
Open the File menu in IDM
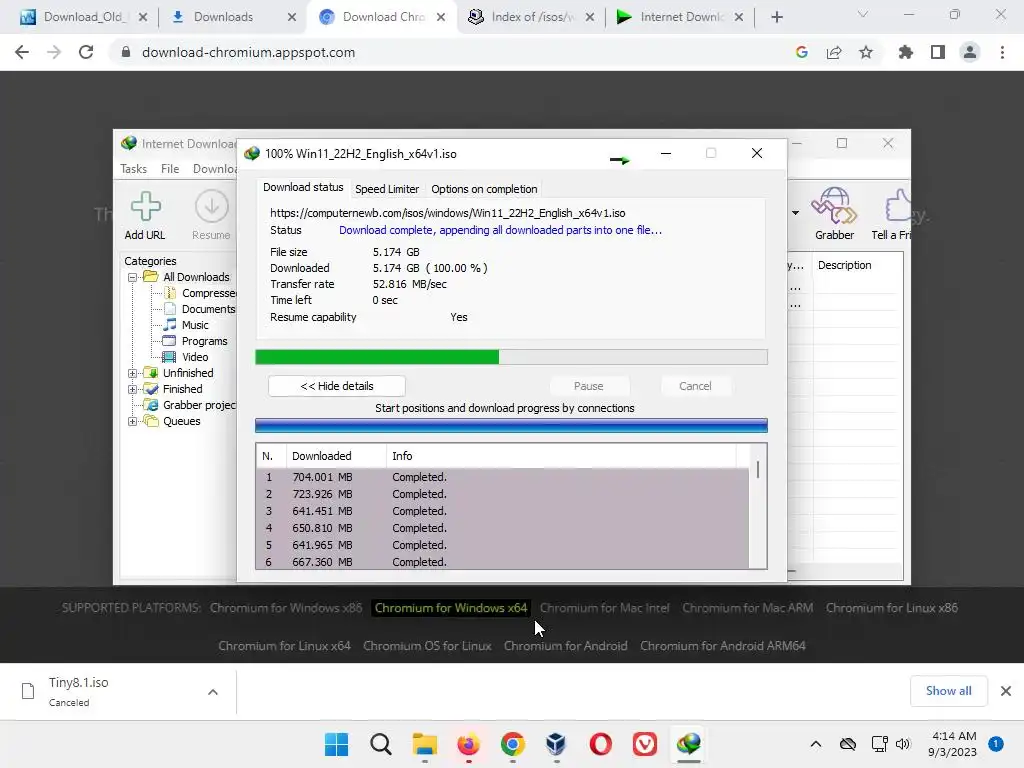coord(170,168)
